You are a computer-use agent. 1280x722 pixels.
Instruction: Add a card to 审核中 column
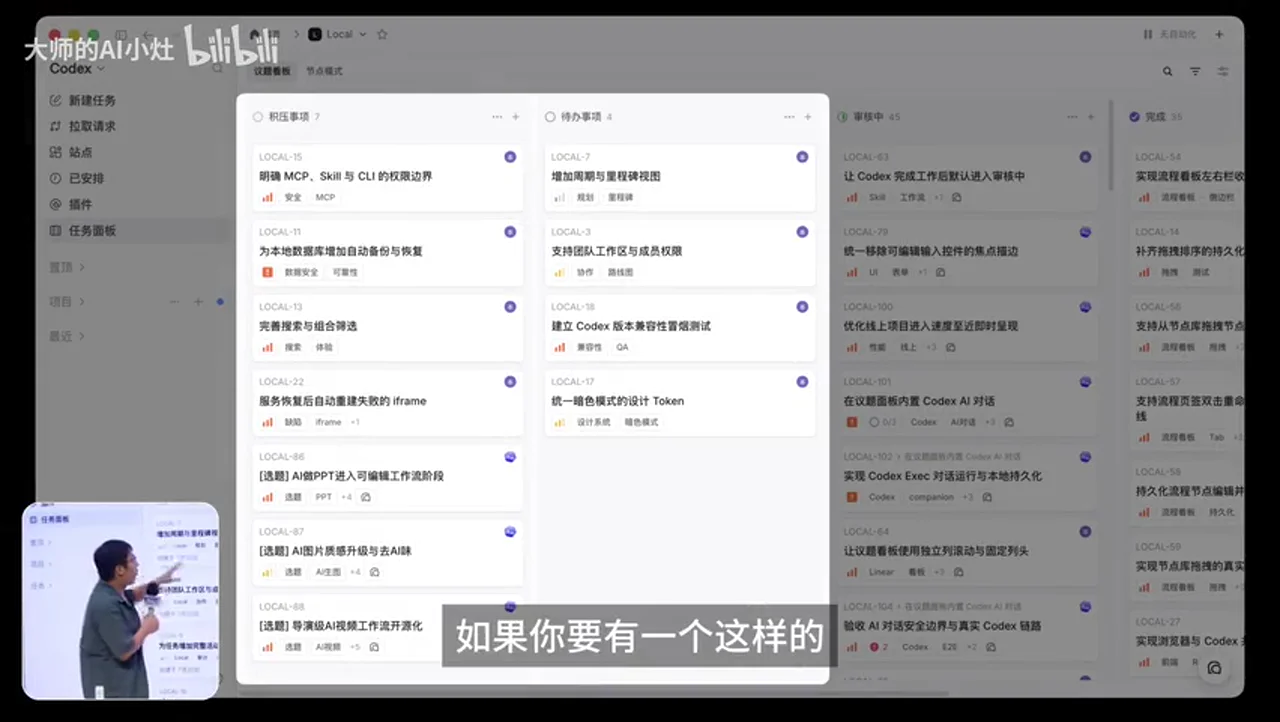point(1093,117)
